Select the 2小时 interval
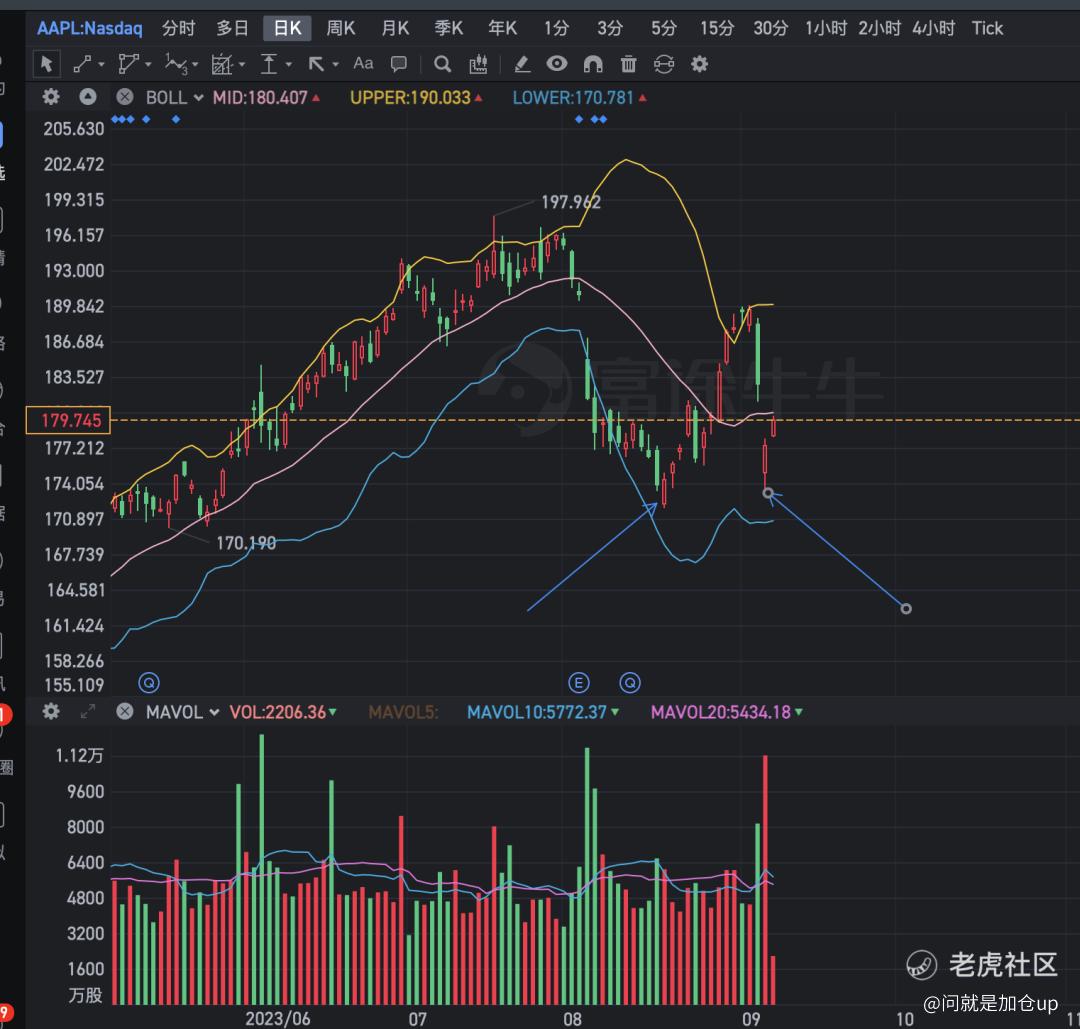 [880, 28]
